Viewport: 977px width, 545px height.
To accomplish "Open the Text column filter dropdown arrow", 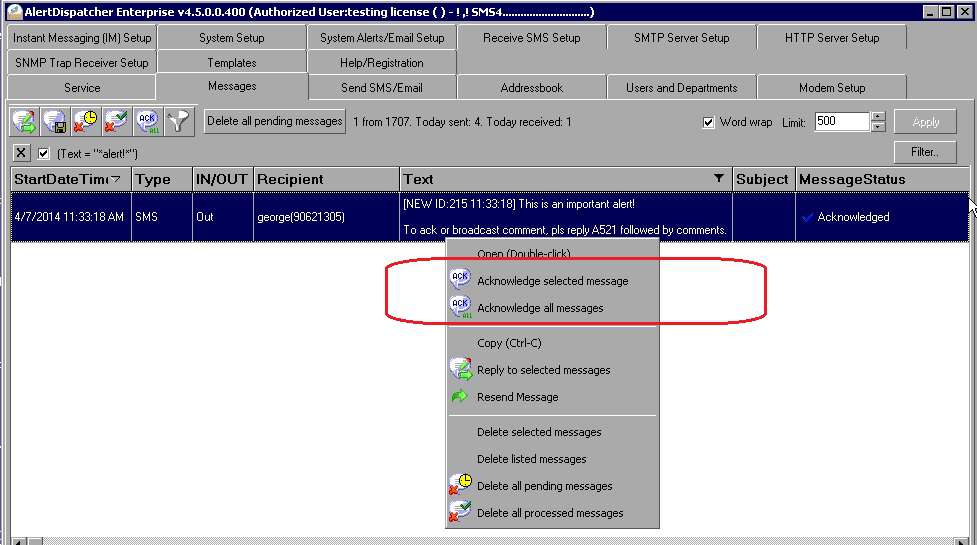I will click(x=718, y=179).
